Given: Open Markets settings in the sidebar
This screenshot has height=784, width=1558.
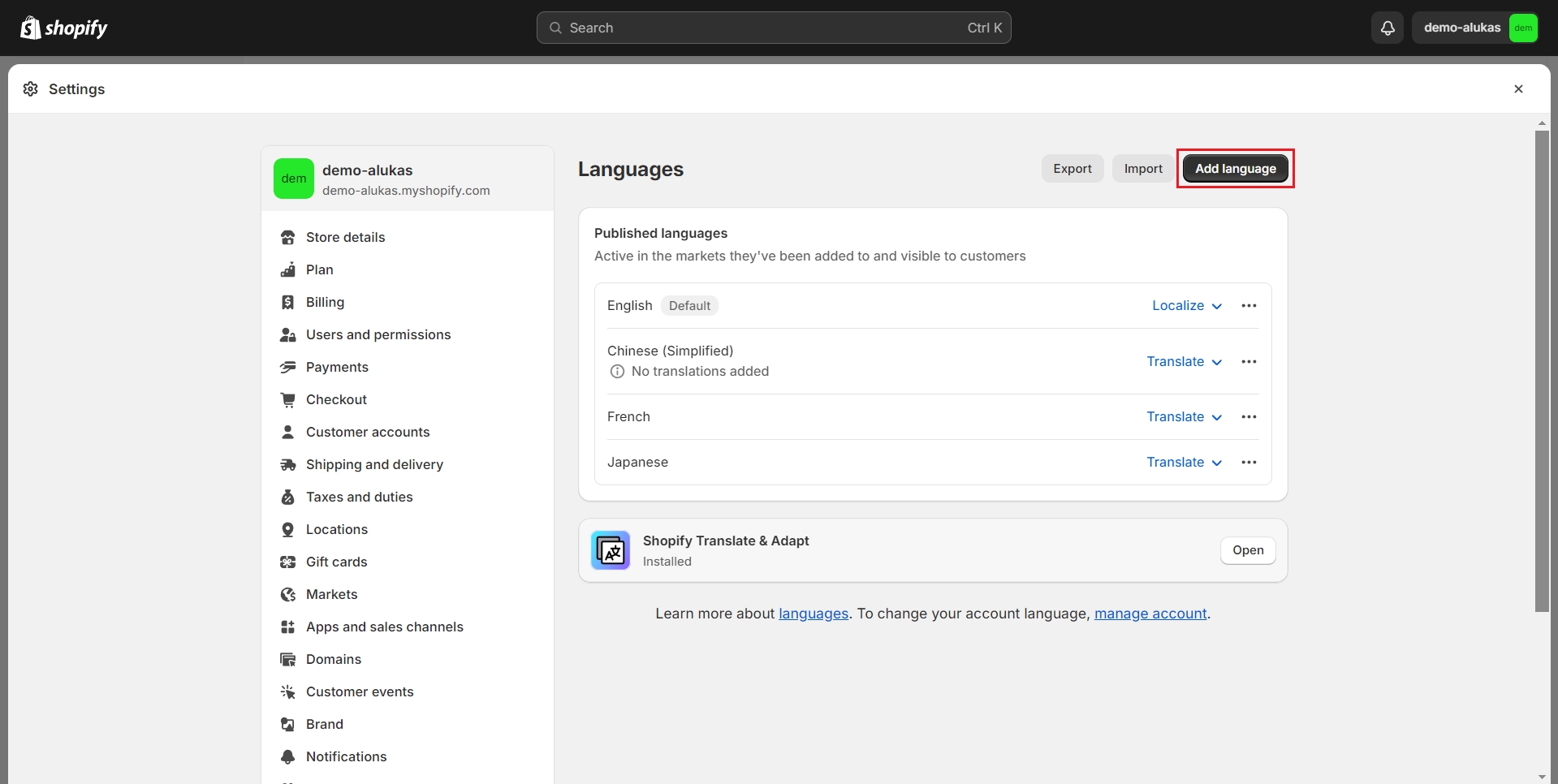Looking at the screenshot, I should coord(331,595).
